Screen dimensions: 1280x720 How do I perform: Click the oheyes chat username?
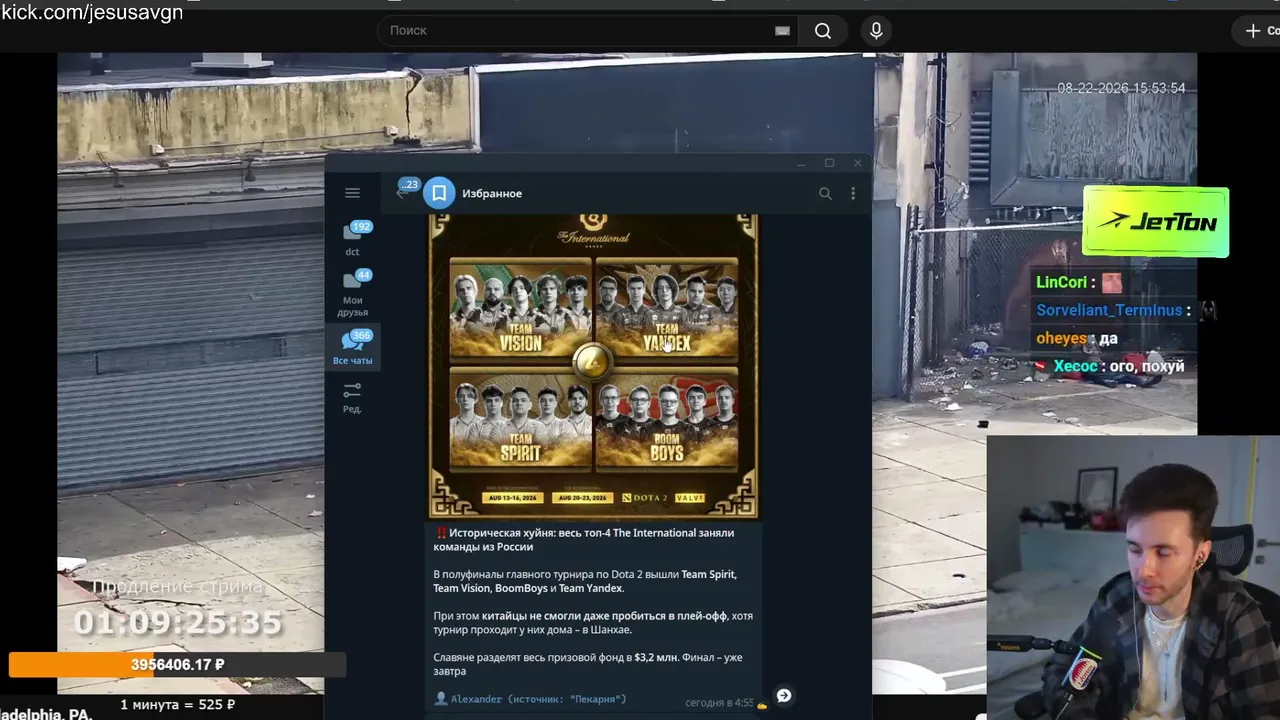click(x=1061, y=339)
